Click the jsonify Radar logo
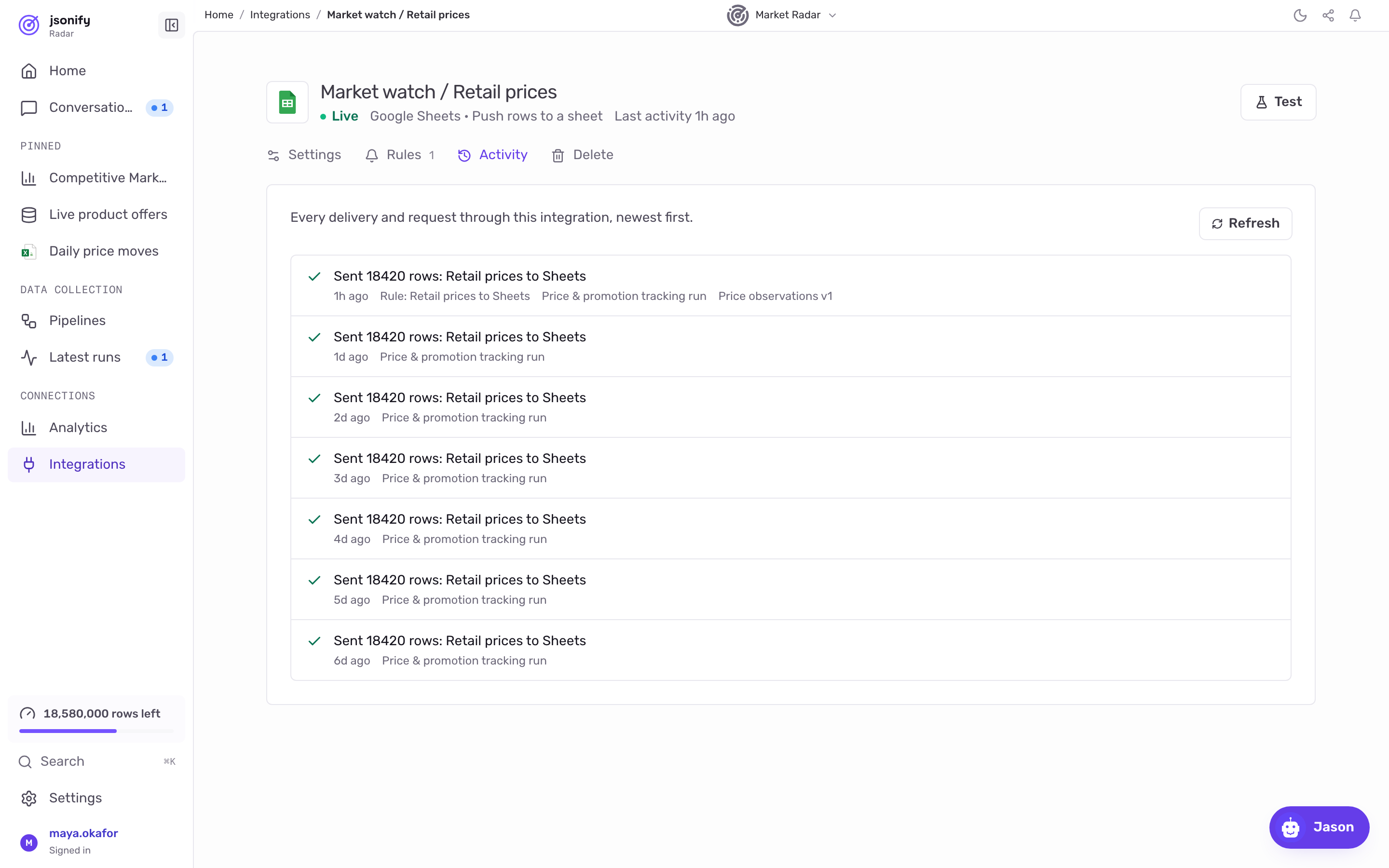 coord(29,25)
